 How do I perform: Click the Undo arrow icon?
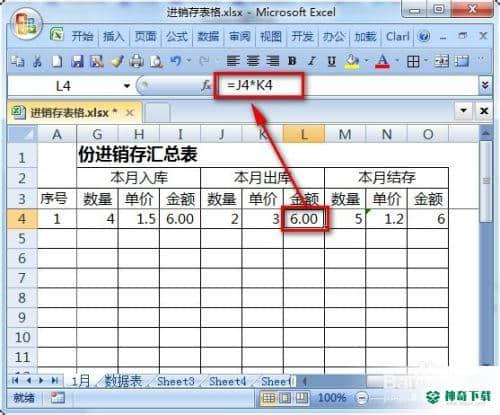(176, 61)
